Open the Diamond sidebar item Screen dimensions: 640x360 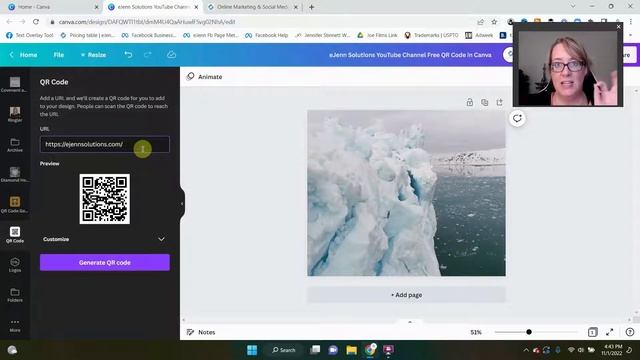(15, 175)
